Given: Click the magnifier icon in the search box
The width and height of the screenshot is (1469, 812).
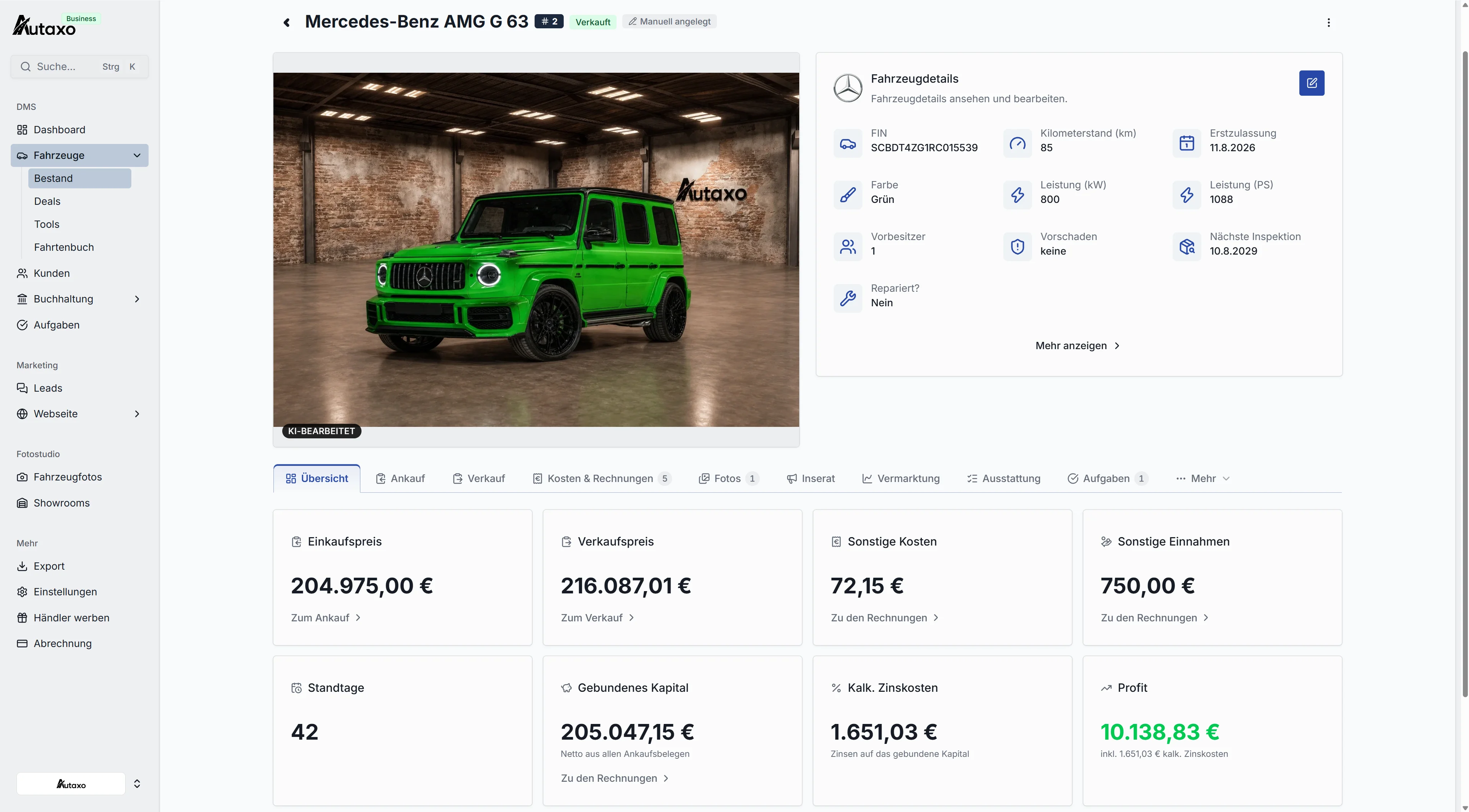Looking at the screenshot, I should pos(26,67).
